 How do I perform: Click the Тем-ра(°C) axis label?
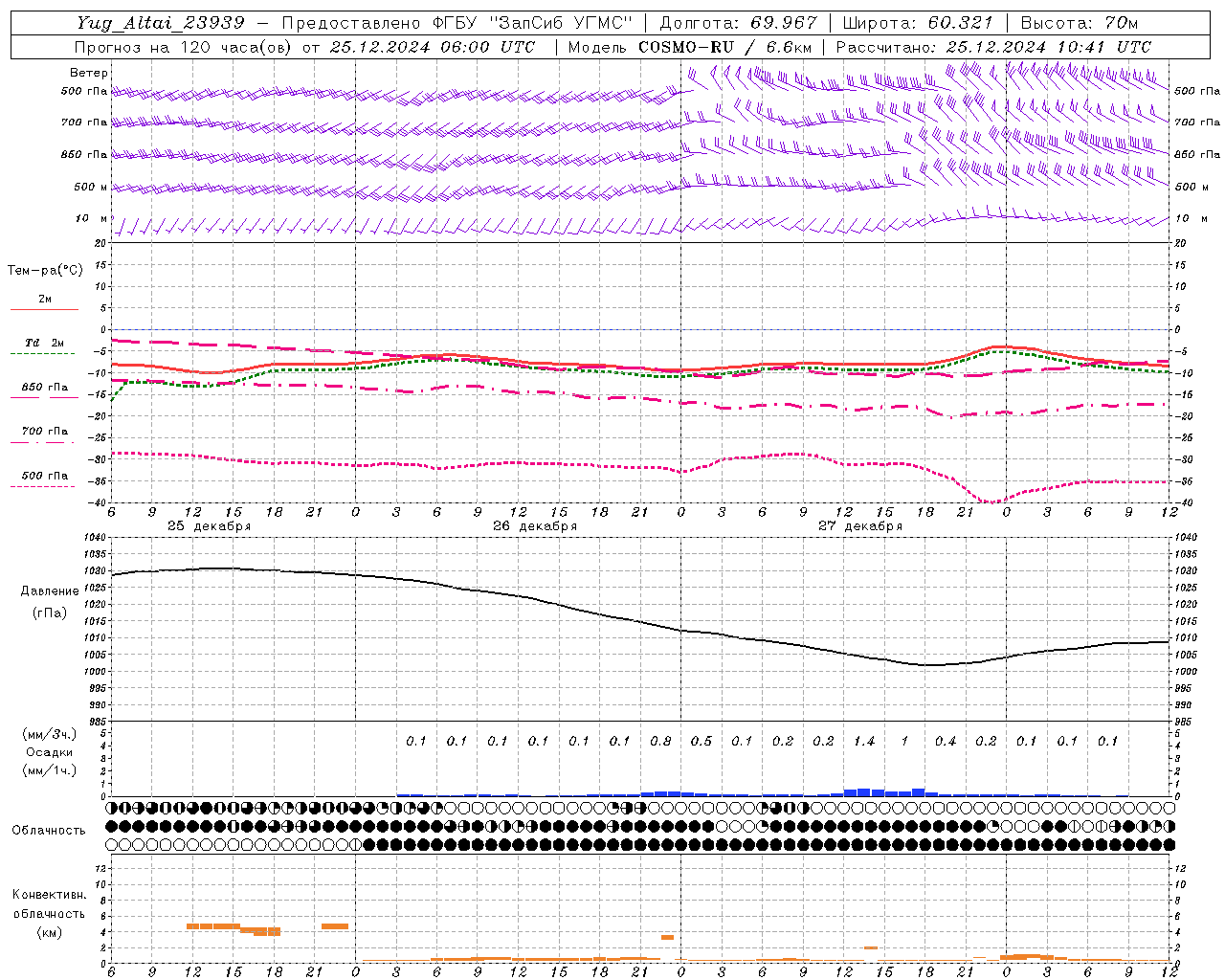pyautogui.click(x=45, y=271)
